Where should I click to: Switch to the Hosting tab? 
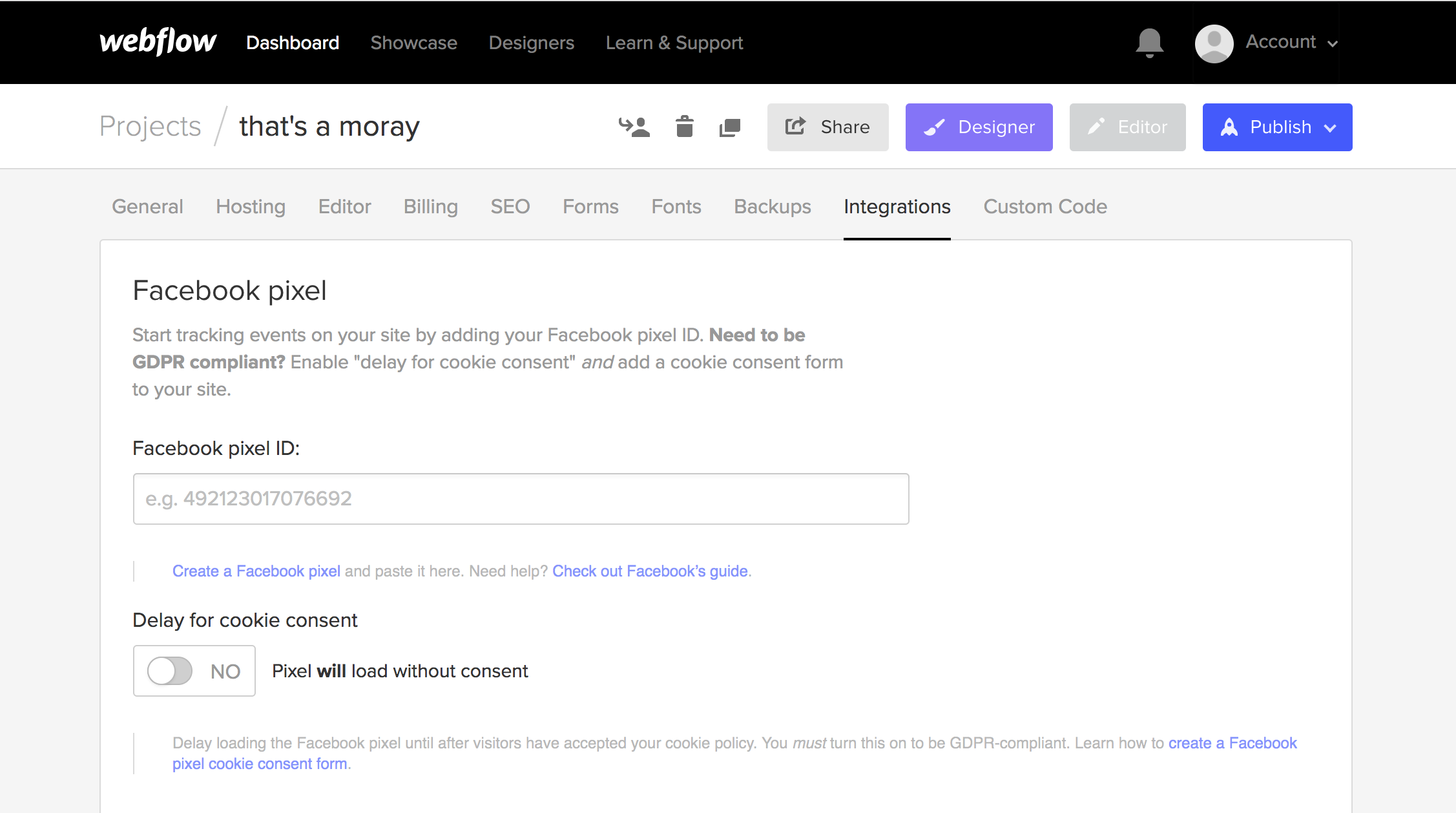click(251, 207)
